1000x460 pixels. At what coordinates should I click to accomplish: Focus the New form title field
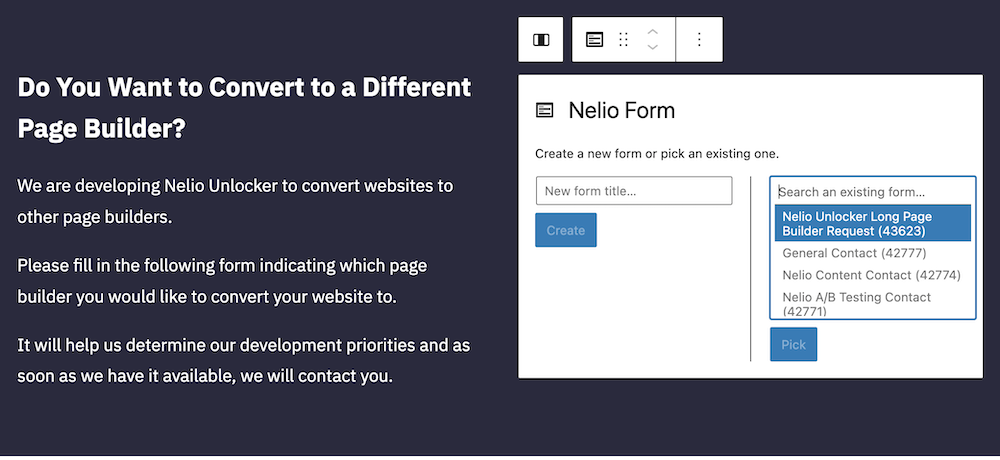coord(634,191)
